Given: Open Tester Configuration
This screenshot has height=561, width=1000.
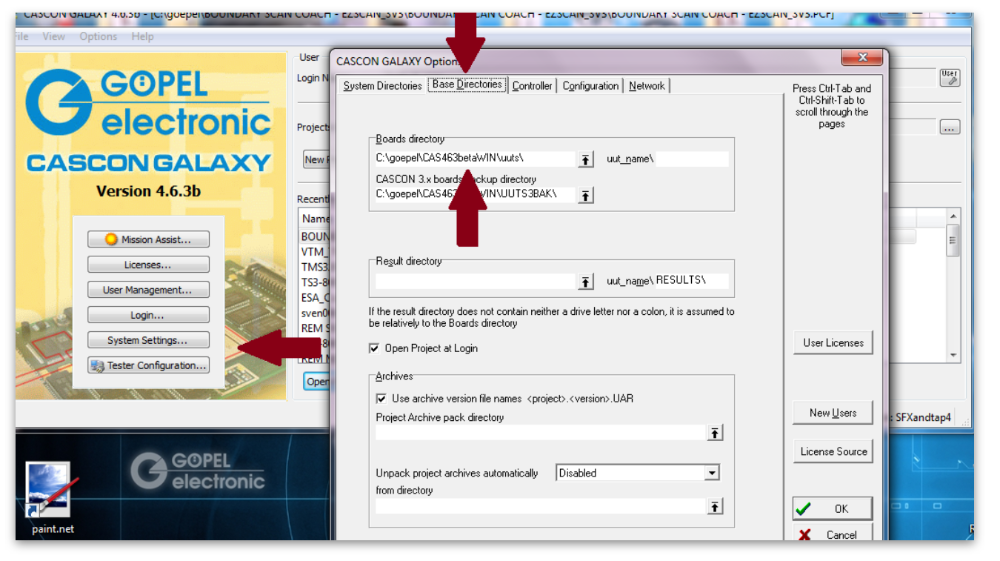Looking at the screenshot, I should coord(149,365).
